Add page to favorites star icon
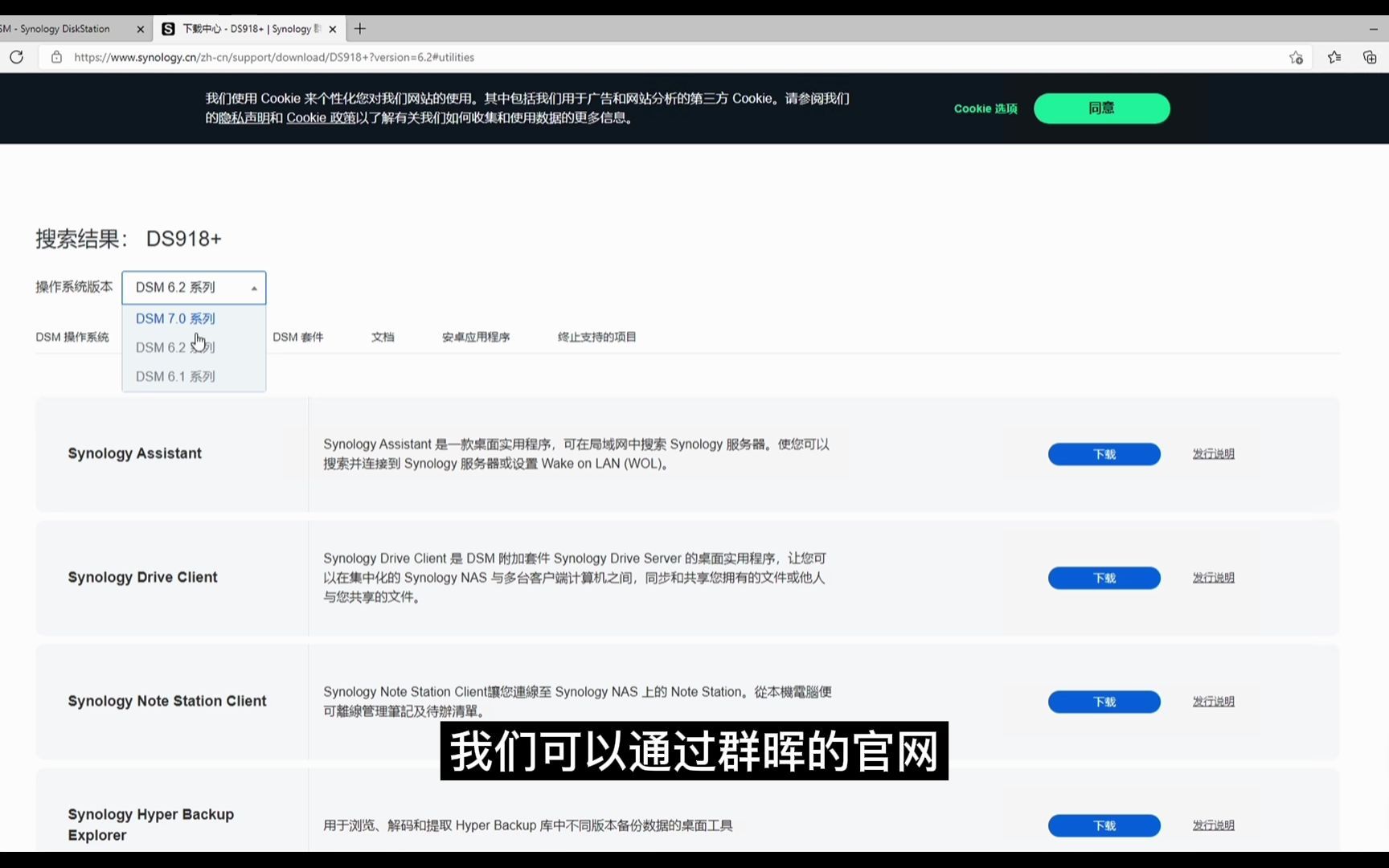The height and width of the screenshot is (868, 1389). (1296, 57)
